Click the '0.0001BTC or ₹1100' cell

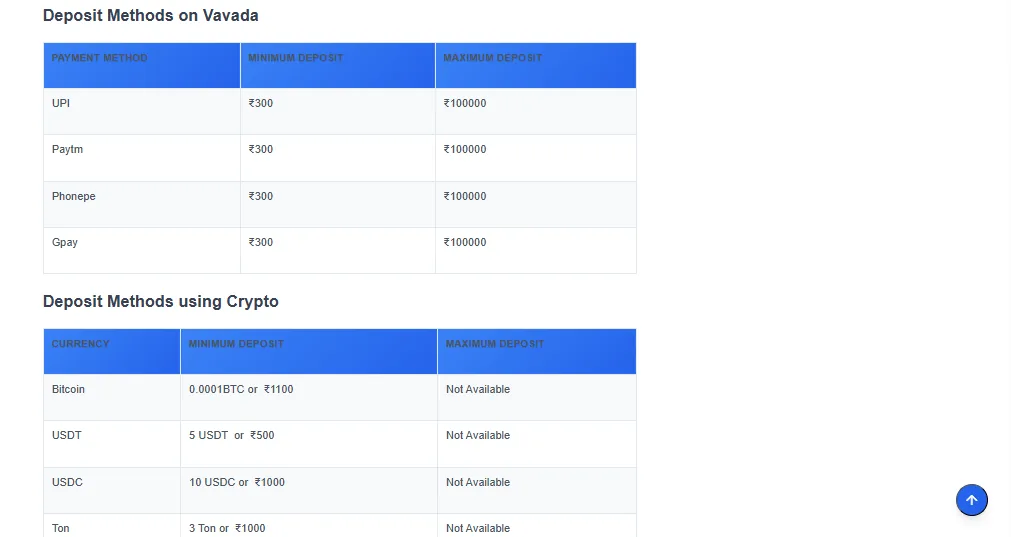pyautogui.click(x=309, y=397)
